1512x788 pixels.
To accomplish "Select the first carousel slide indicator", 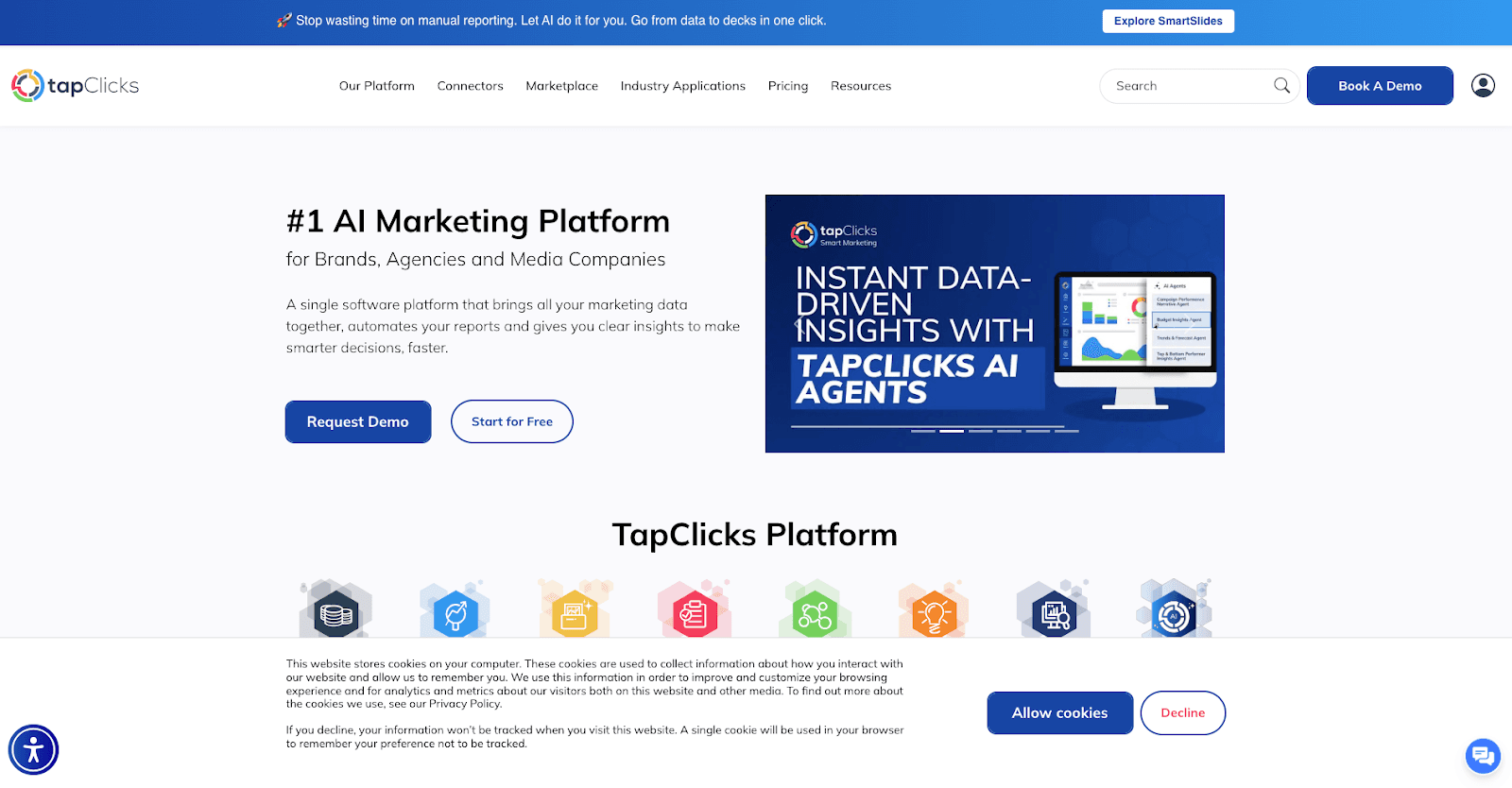I will (x=923, y=431).
